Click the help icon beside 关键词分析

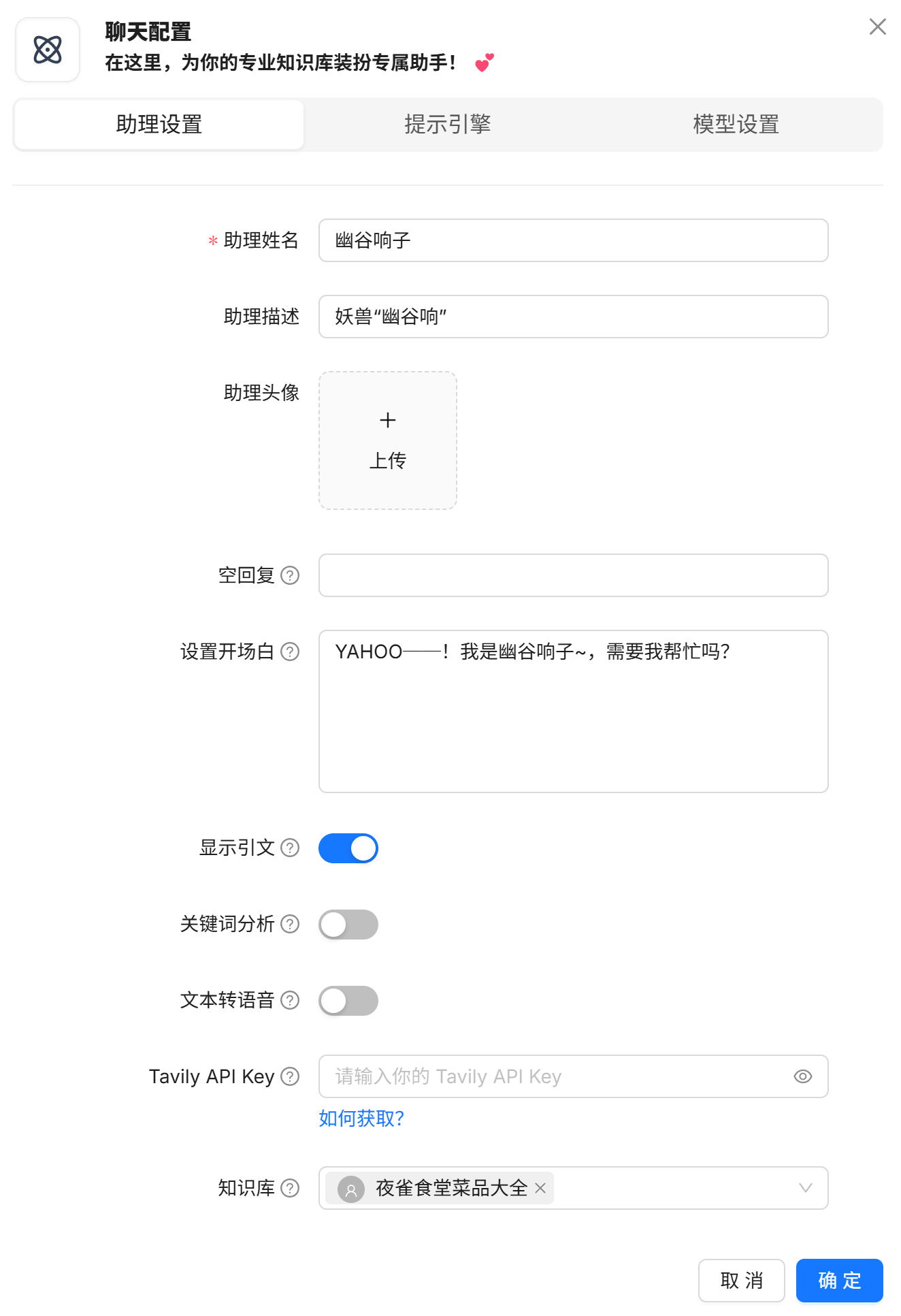(290, 924)
